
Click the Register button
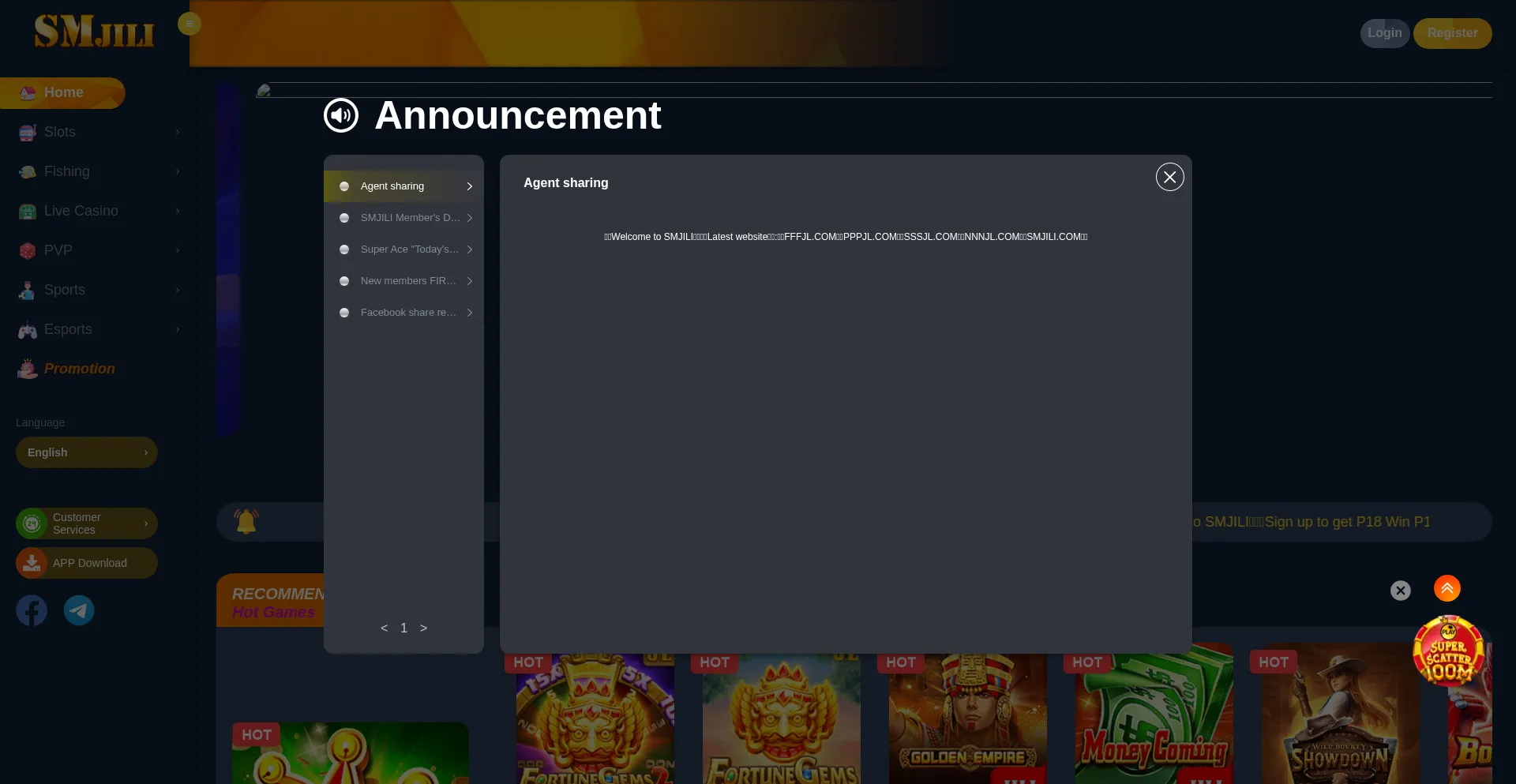tap(1452, 33)
